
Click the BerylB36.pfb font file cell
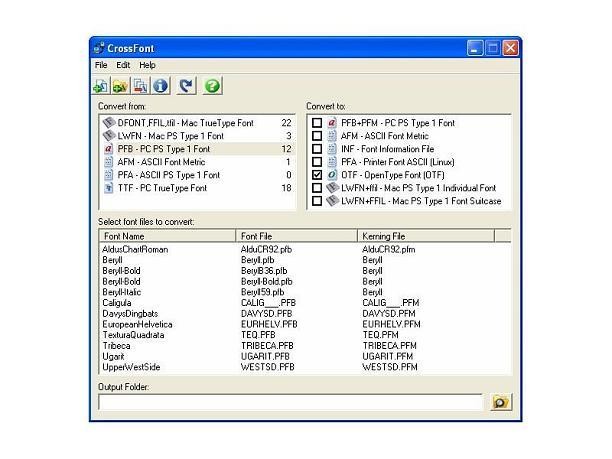264,270
